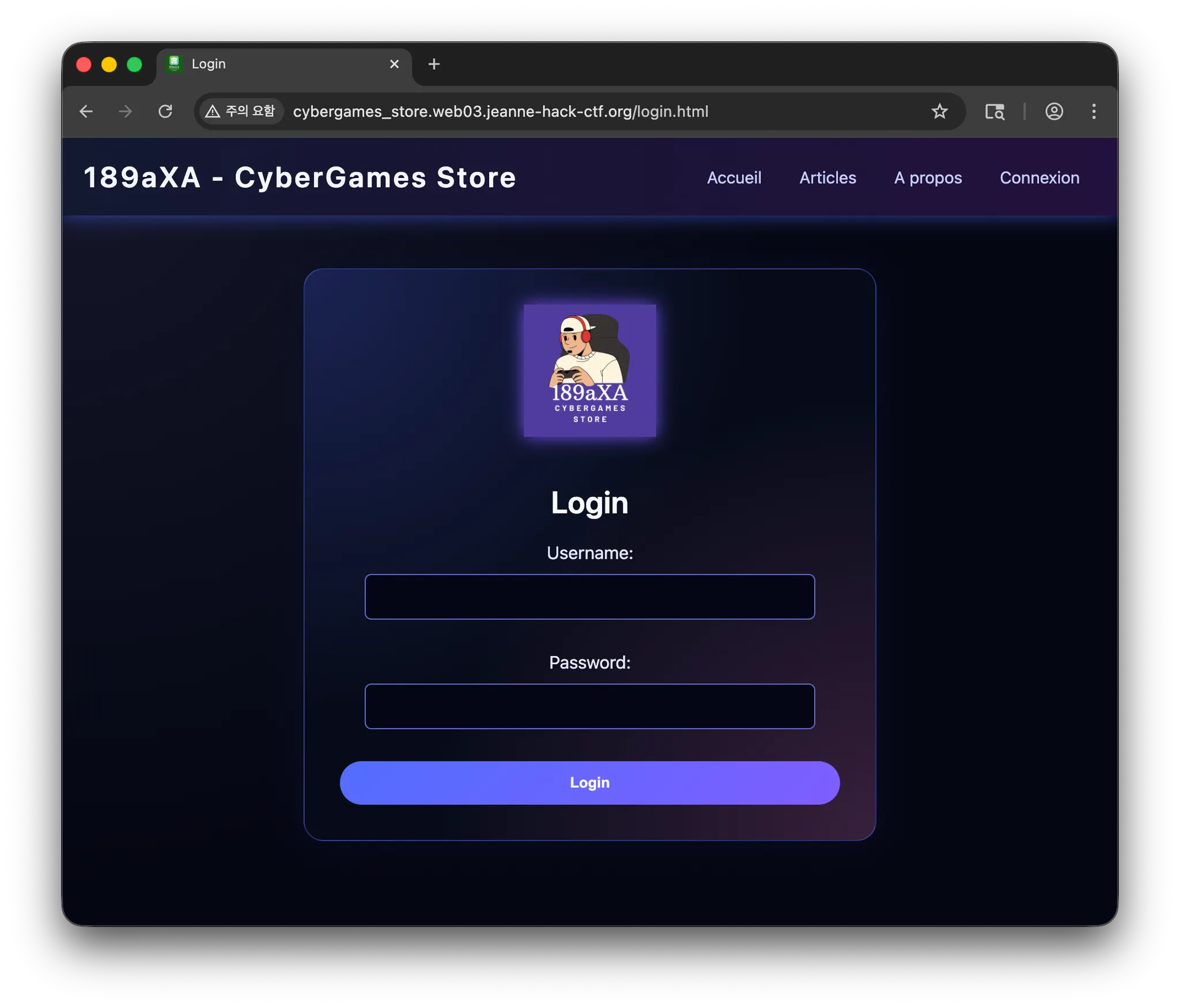Open a new tab with plus button
This screenshot has height=1008, width=1180.
(434, 64)
